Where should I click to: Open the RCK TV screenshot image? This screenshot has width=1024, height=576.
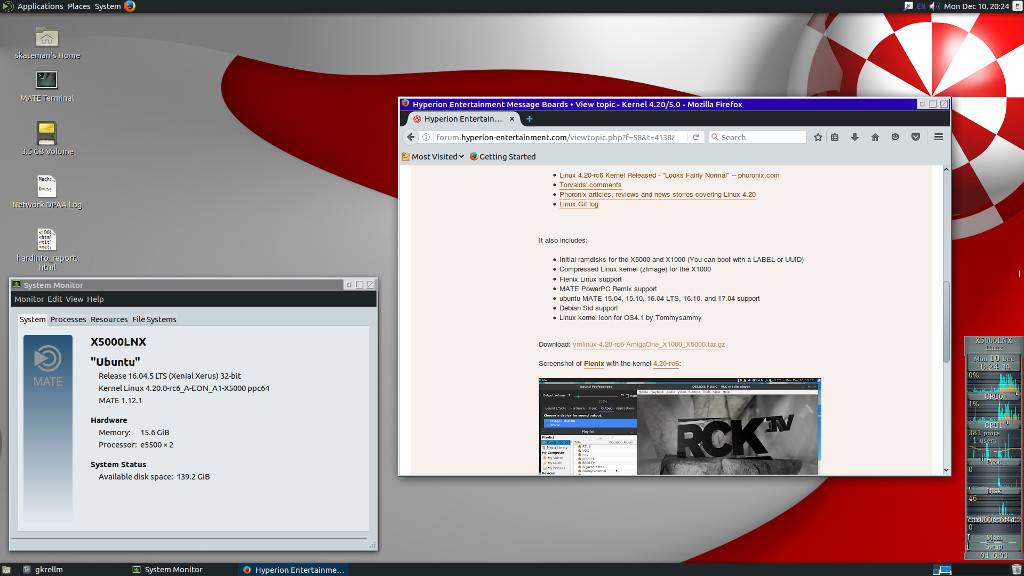[679, 426]
